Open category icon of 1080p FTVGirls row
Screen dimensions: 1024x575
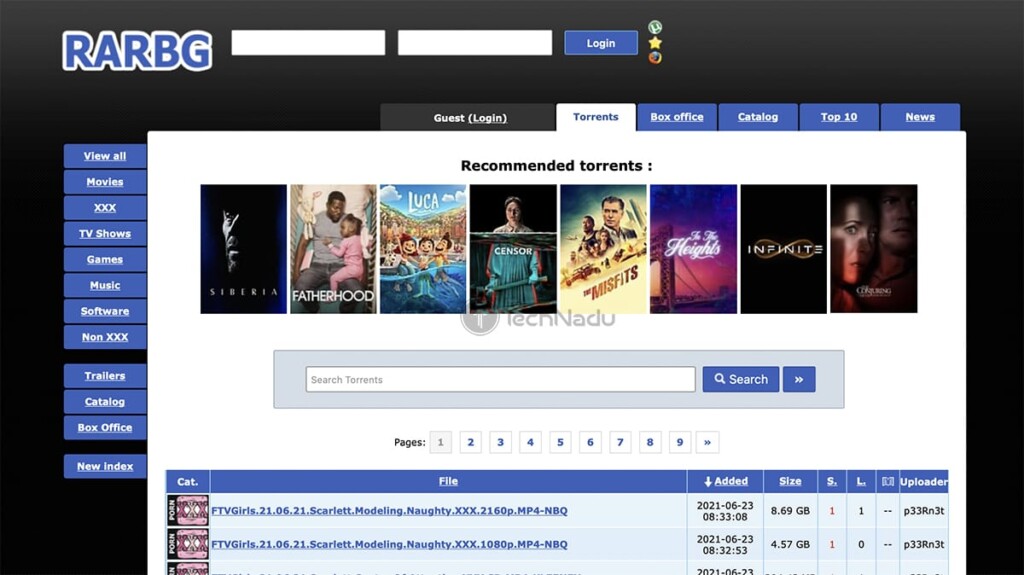[x=188, y=544]
